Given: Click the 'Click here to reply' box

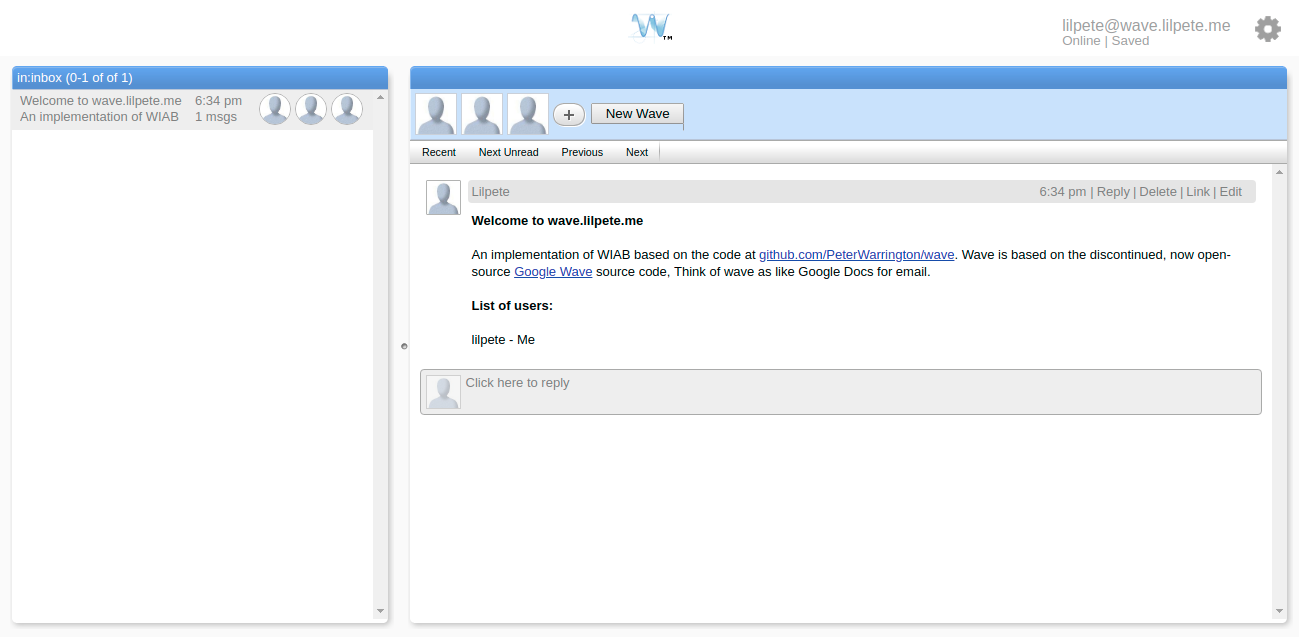Looking at the screenshot, I should (x=840, y=392).
